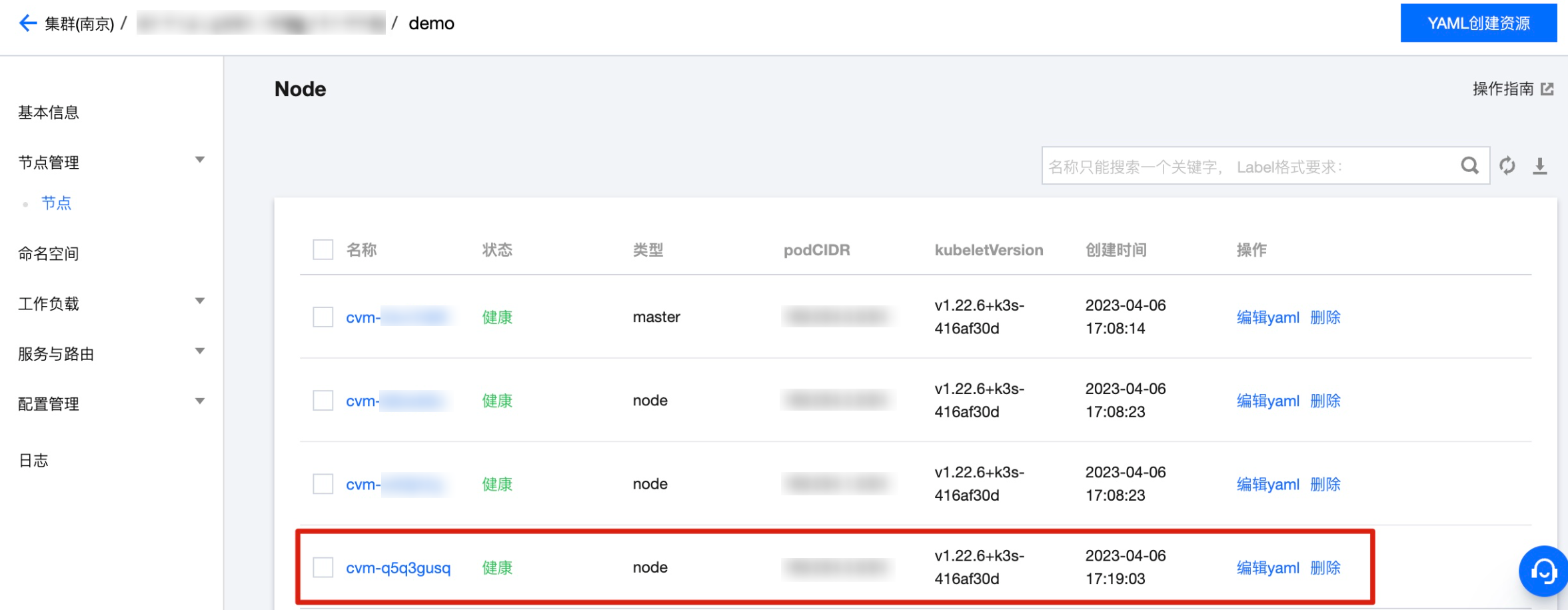1568x610 pixels.
Task: Open the 配置管理 sidebar section
Action: pos(49,404)
